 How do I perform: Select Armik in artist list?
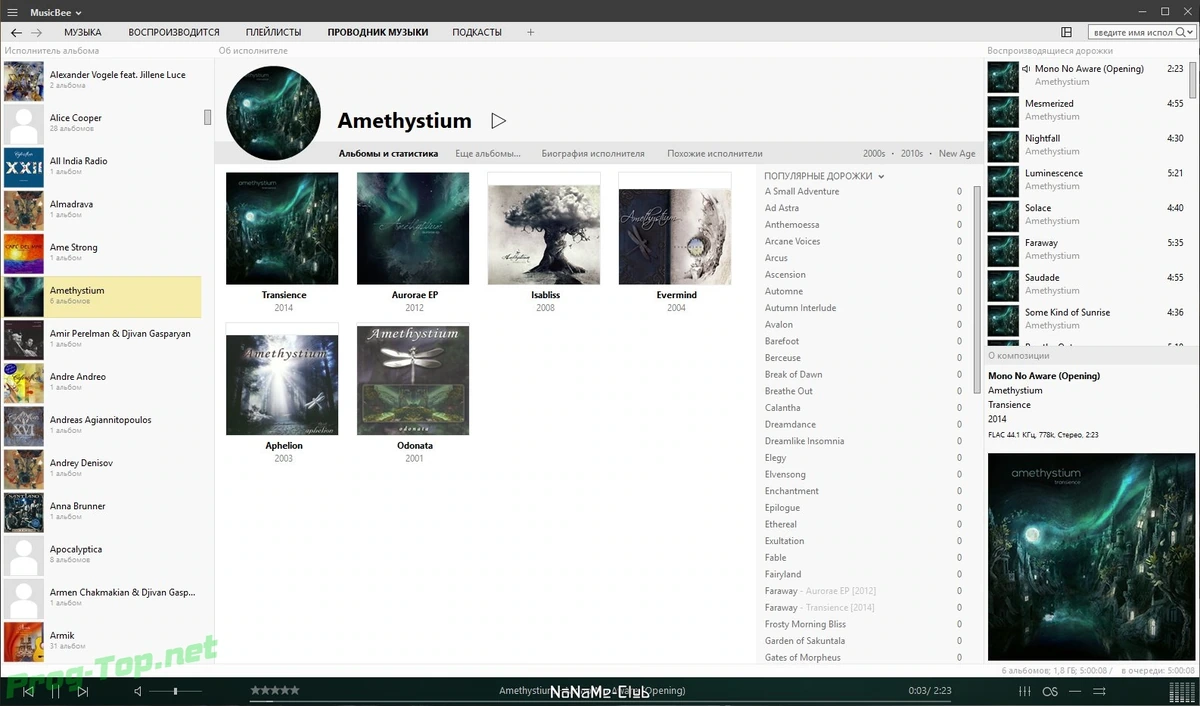(102, 641)
